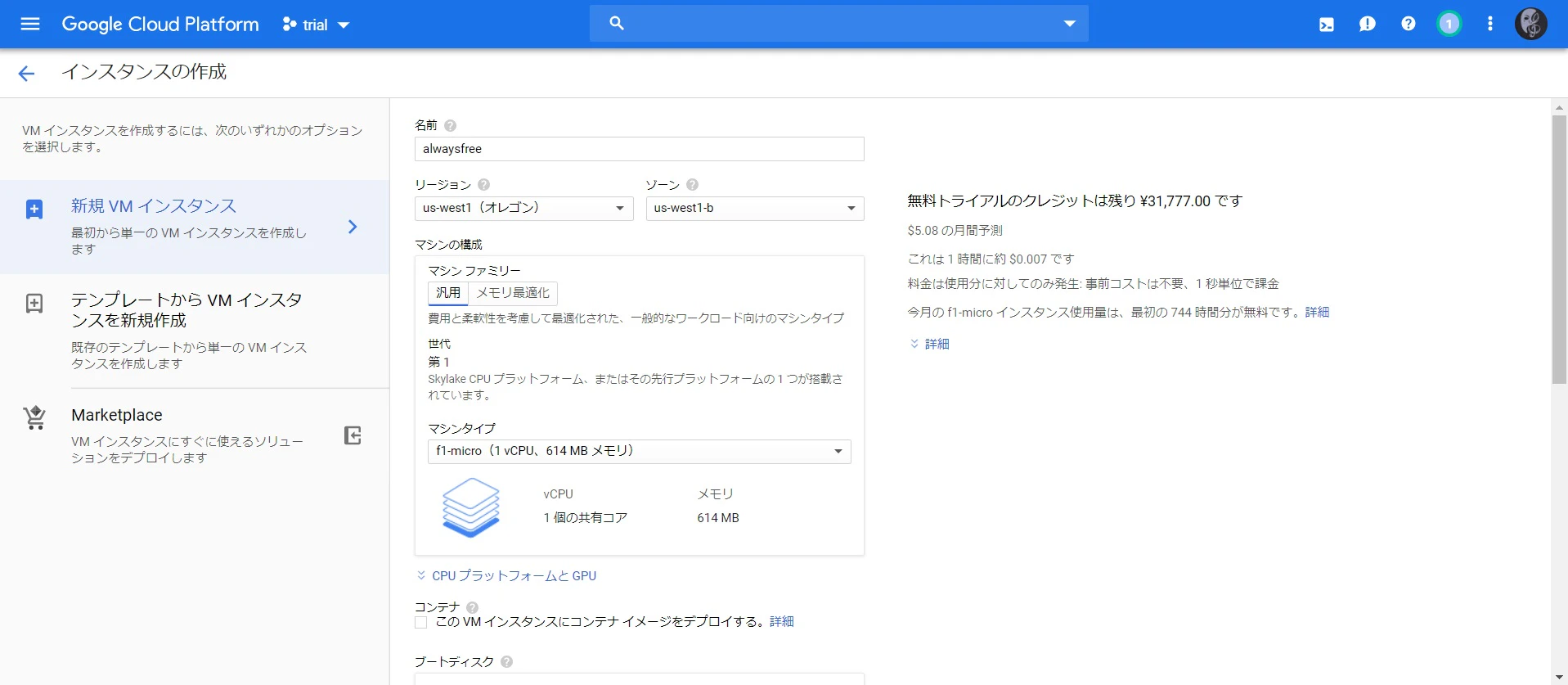Click the vertical scrollbar thumb
The height and width of the screenshot is (685, 1568).
point(1559,250)
